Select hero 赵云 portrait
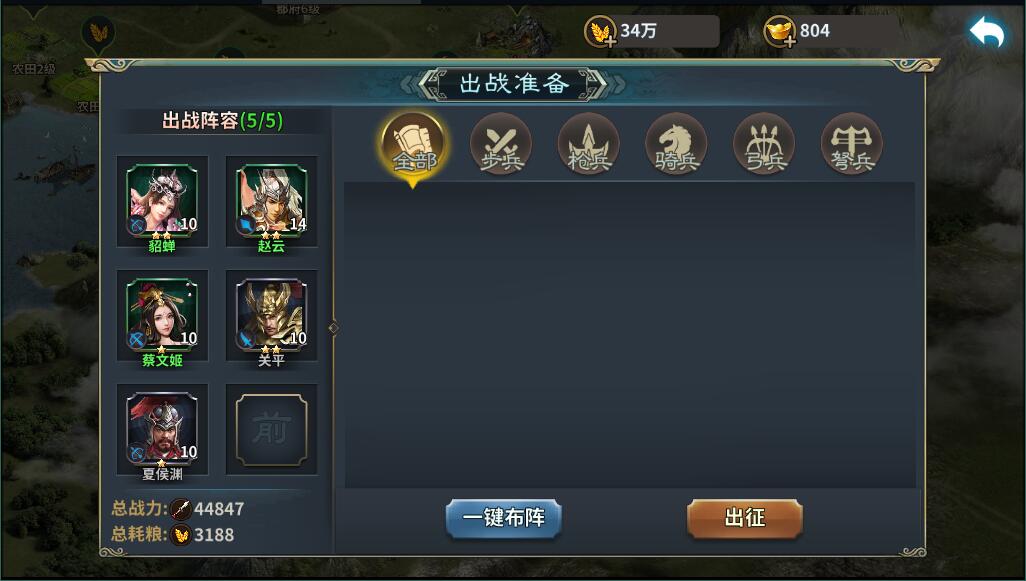This screenshot has height=581, width=1026. pos(272,200)
